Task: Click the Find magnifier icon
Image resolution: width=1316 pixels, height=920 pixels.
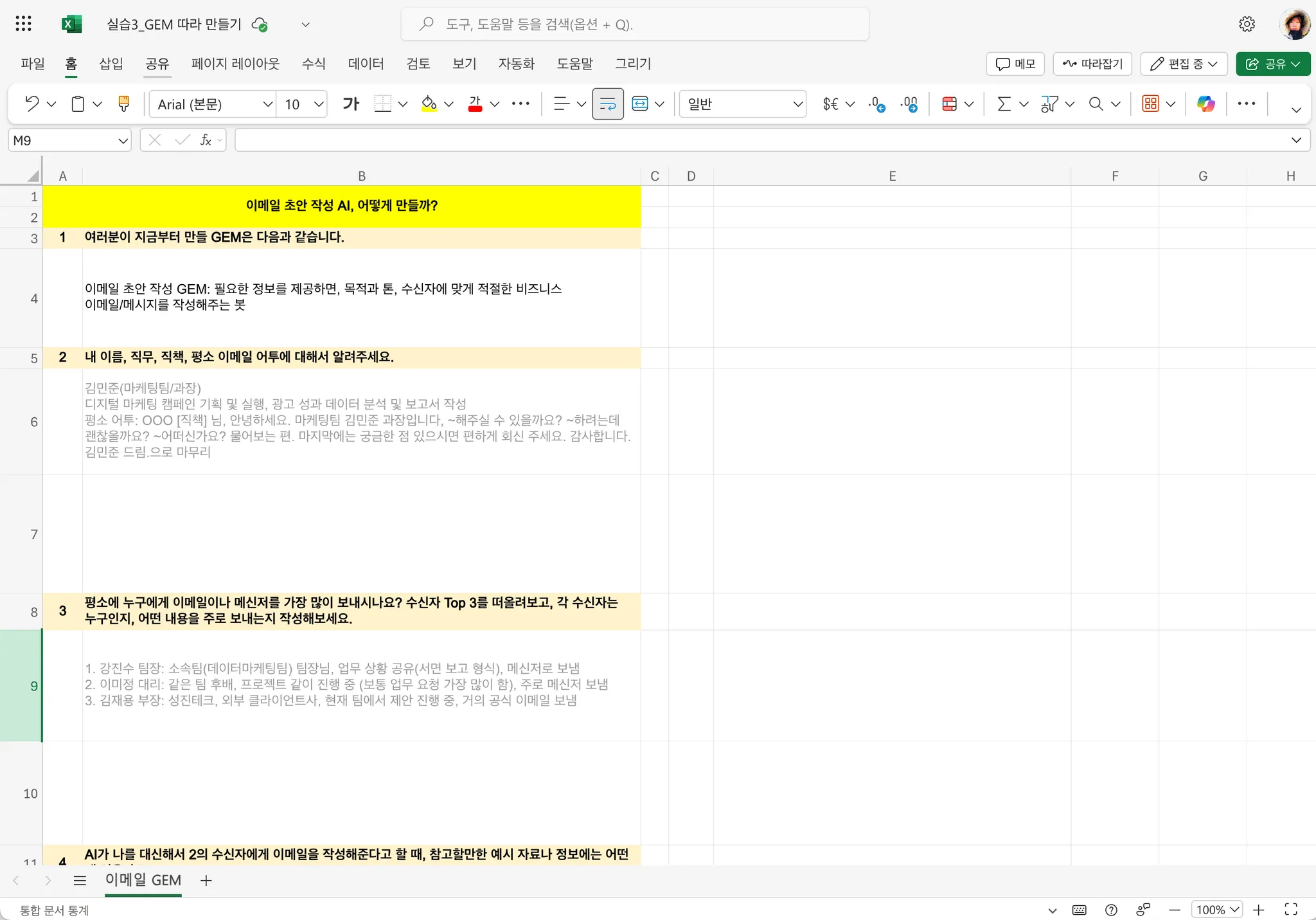Action: tap(1096, 104)
